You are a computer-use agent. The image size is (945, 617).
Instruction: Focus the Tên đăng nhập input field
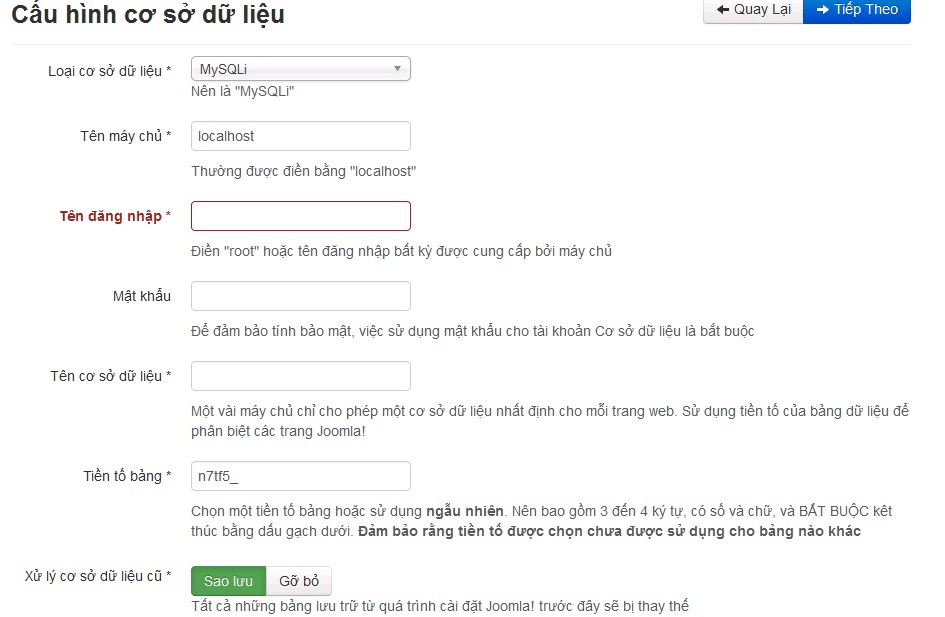tap(300, 215)
